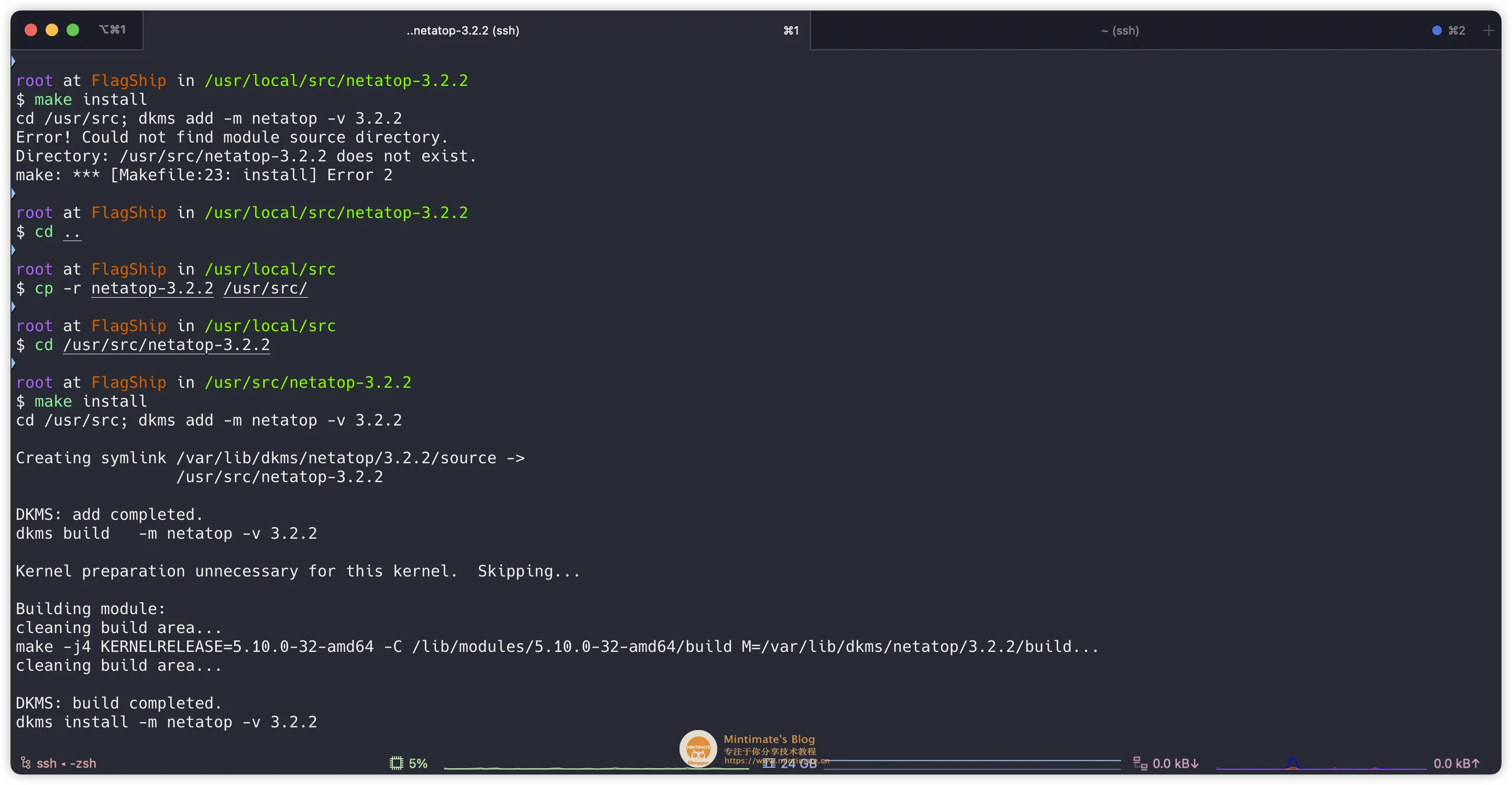Click 'DKMS: build completed.'
Viewport: 1512px width, 785px height.
tap(118, 703)
